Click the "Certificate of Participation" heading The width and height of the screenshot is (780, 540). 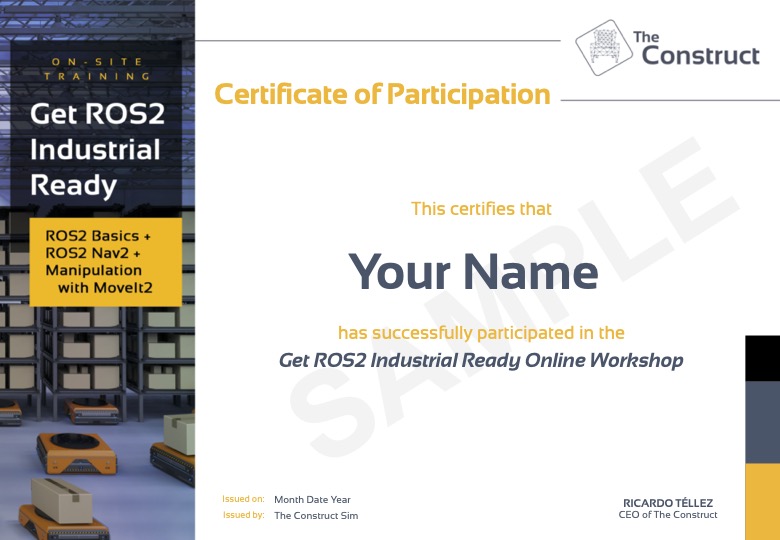click(x=382, y=95)
